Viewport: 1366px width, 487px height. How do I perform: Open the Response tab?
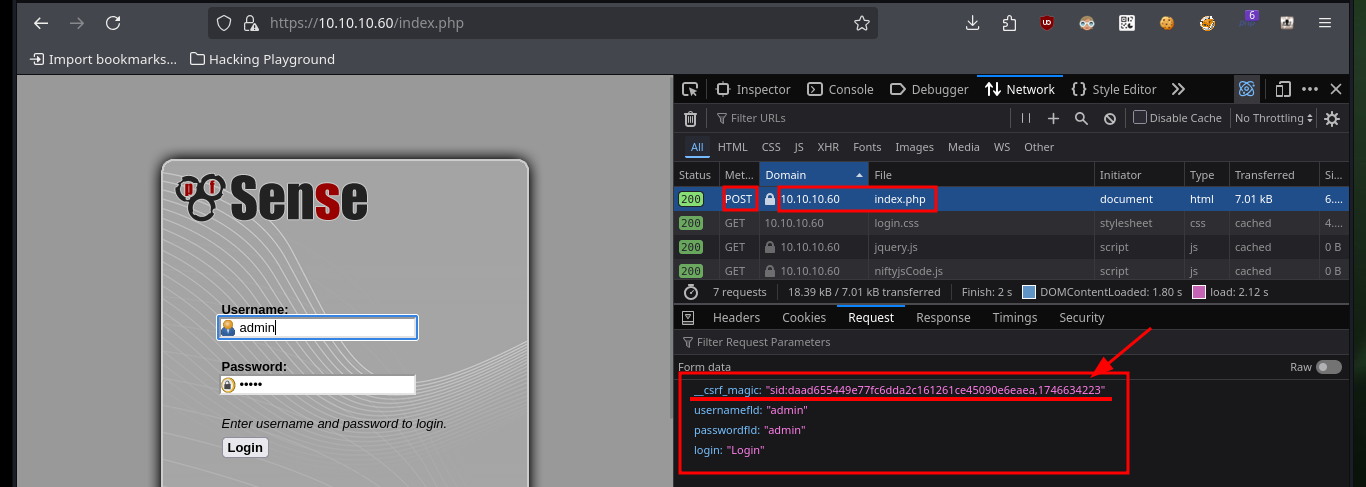pyautogui.click(x=943, y=318)
